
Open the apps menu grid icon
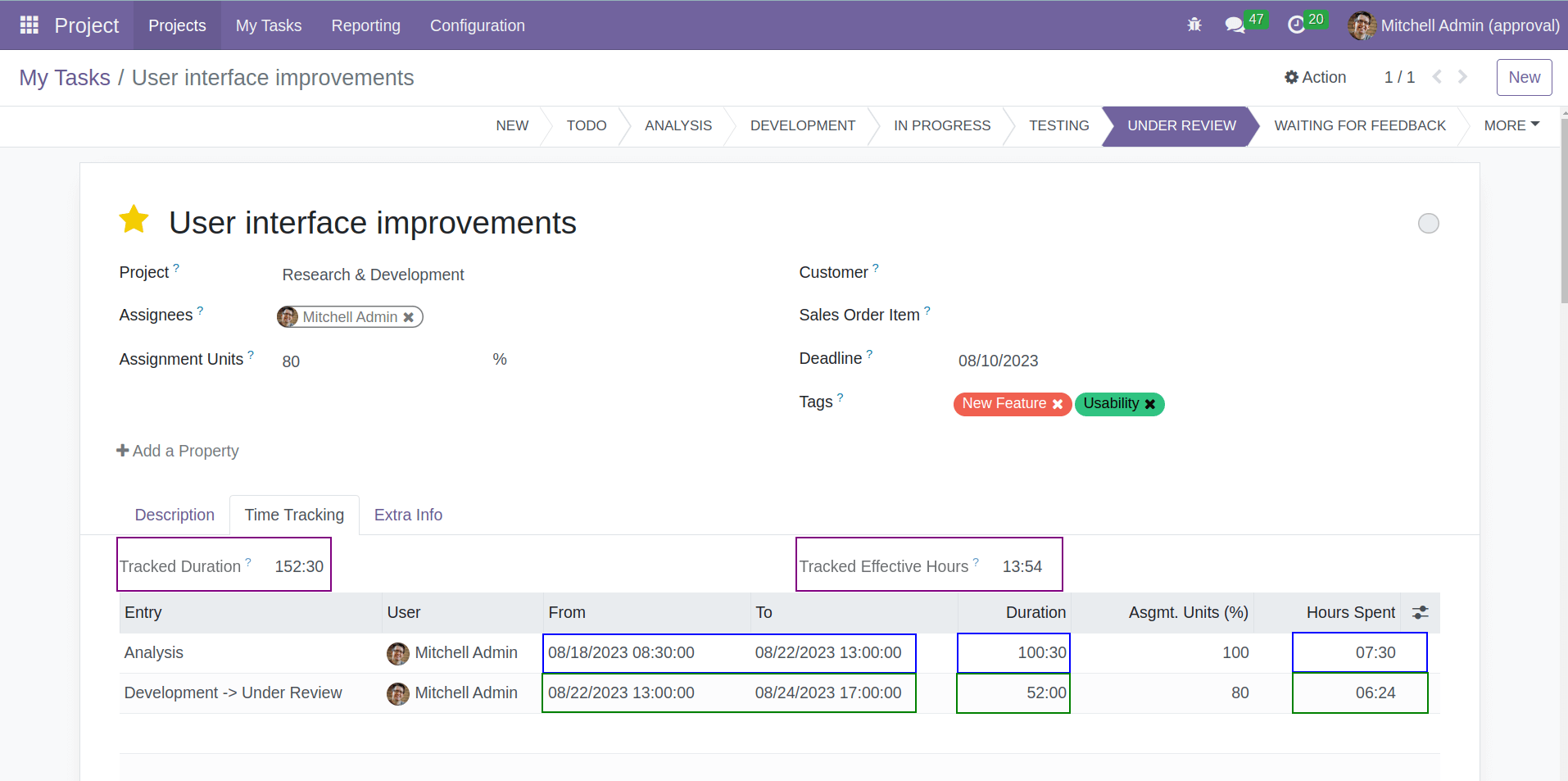[x=28, y=25]
